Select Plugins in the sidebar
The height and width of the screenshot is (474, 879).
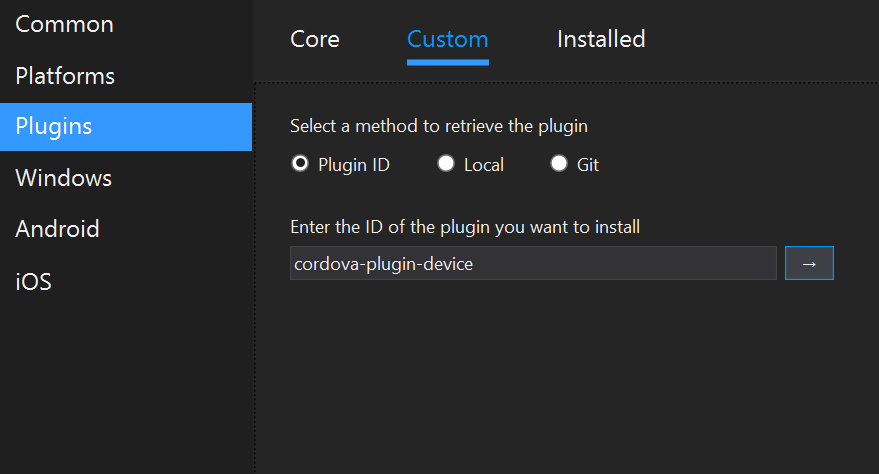54,126
